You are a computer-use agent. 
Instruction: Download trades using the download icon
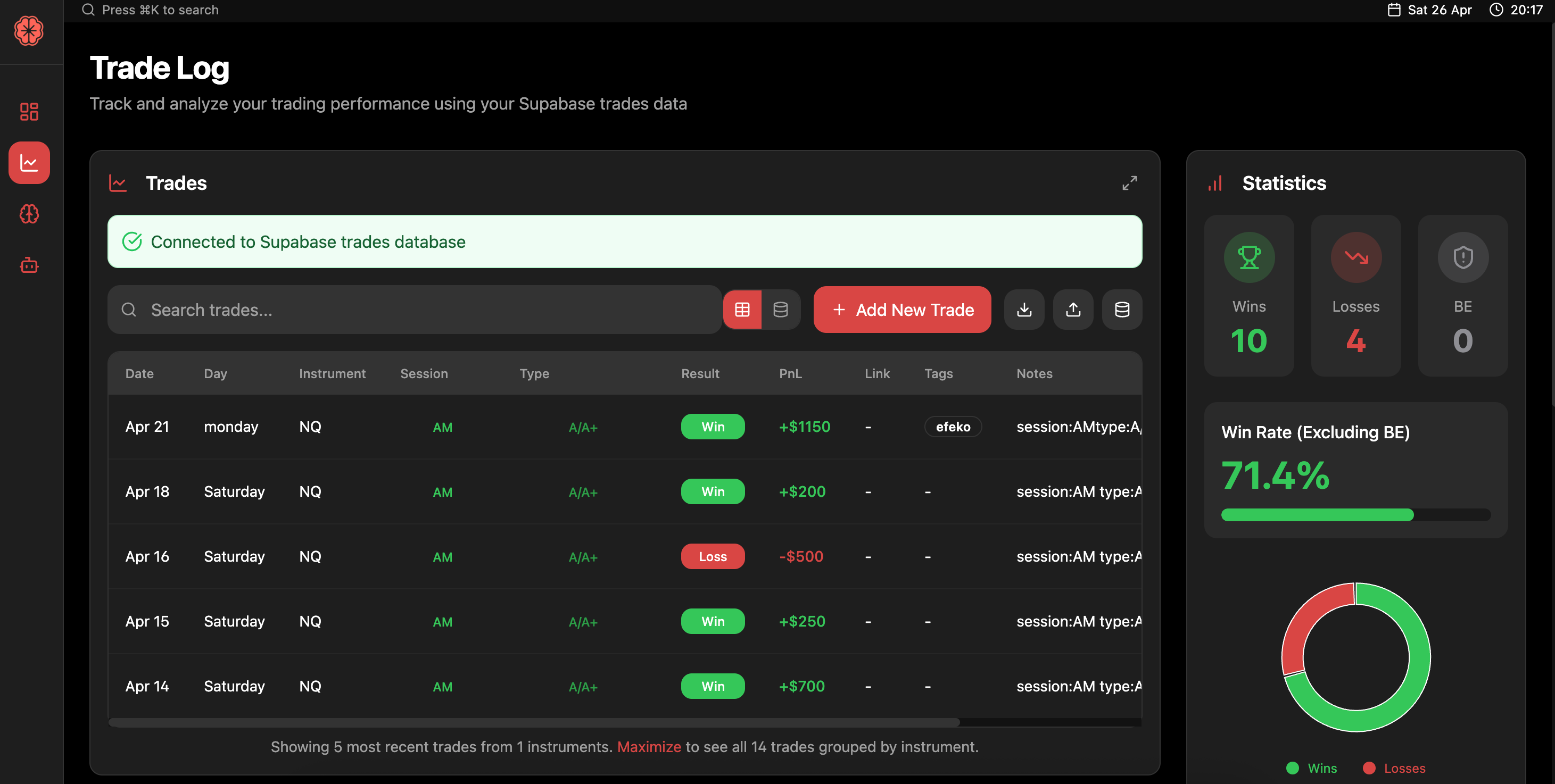tap(1024, 310)
